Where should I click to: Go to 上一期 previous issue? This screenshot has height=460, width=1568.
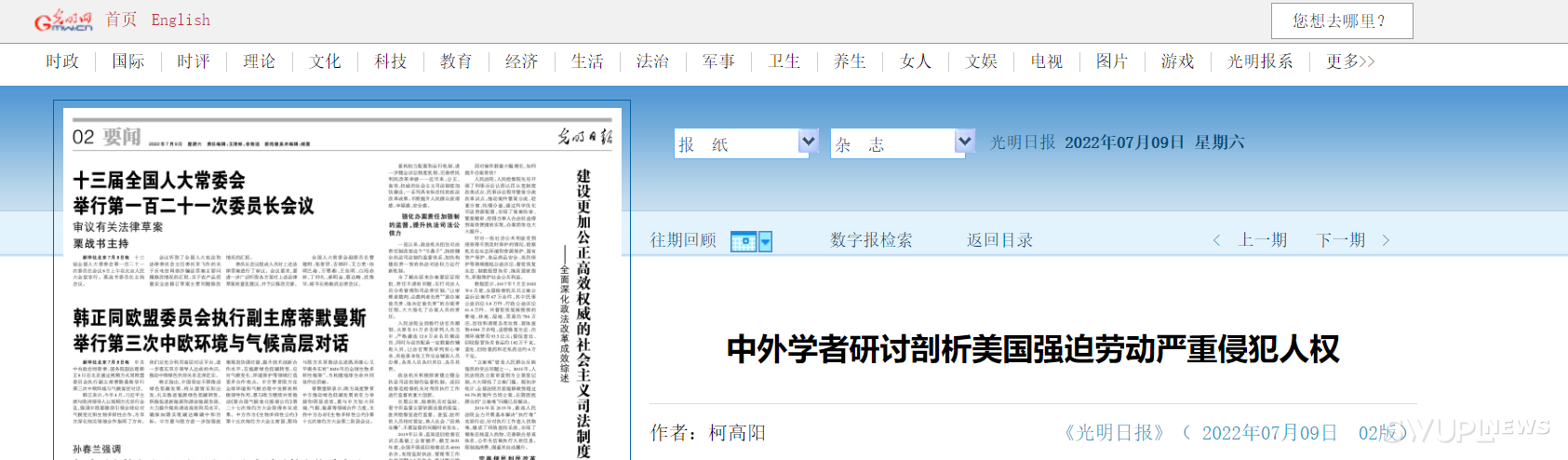[1263, 240]
